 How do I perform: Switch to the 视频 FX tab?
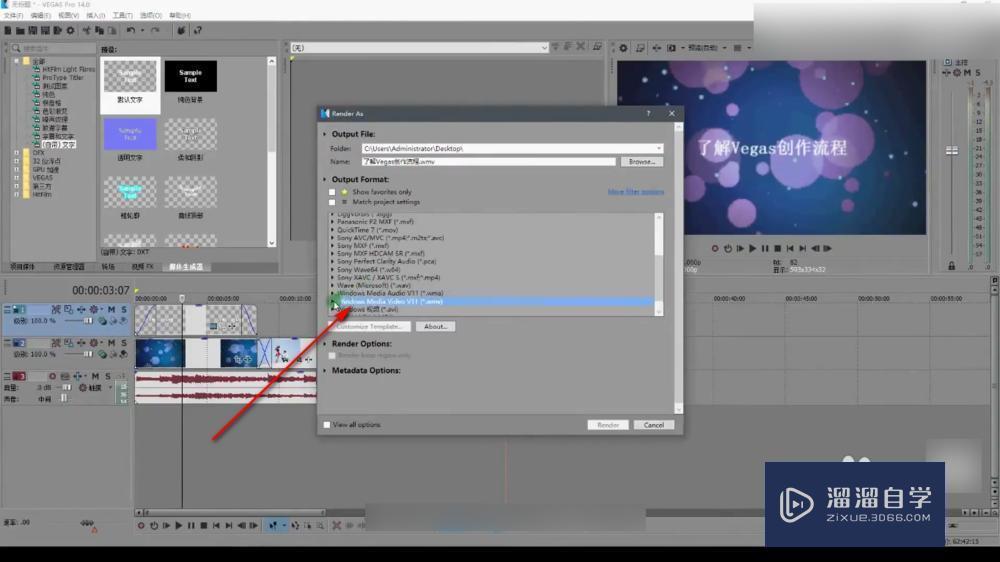[142, 267]
